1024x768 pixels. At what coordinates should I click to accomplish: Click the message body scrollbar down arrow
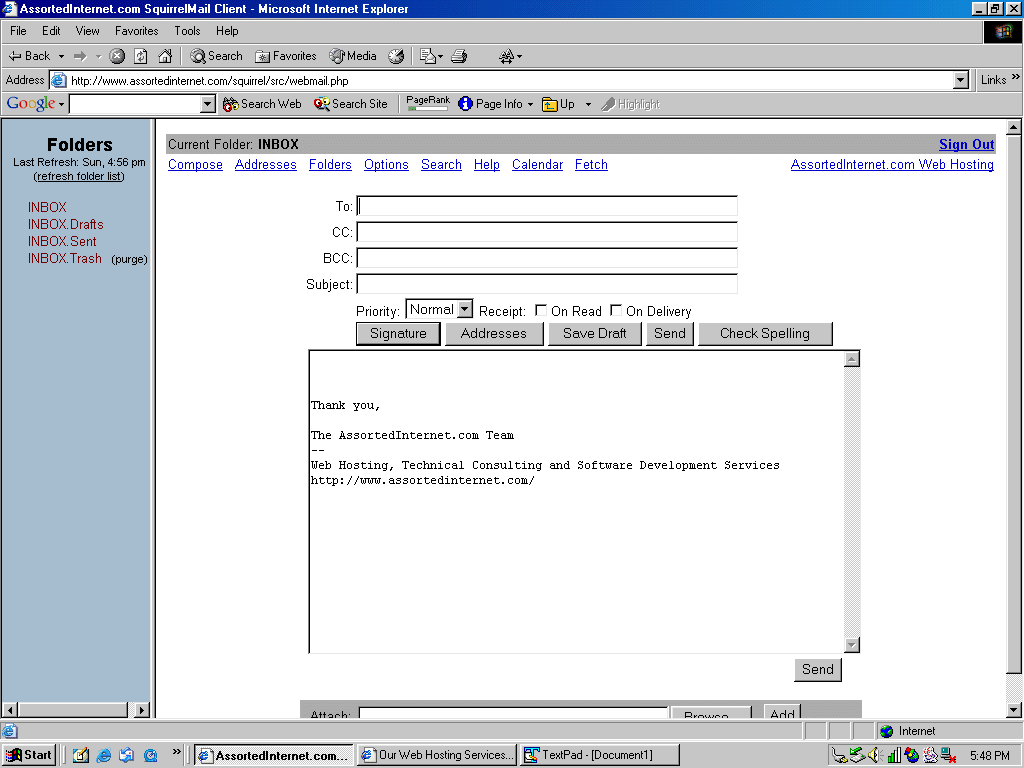point(852,645)
